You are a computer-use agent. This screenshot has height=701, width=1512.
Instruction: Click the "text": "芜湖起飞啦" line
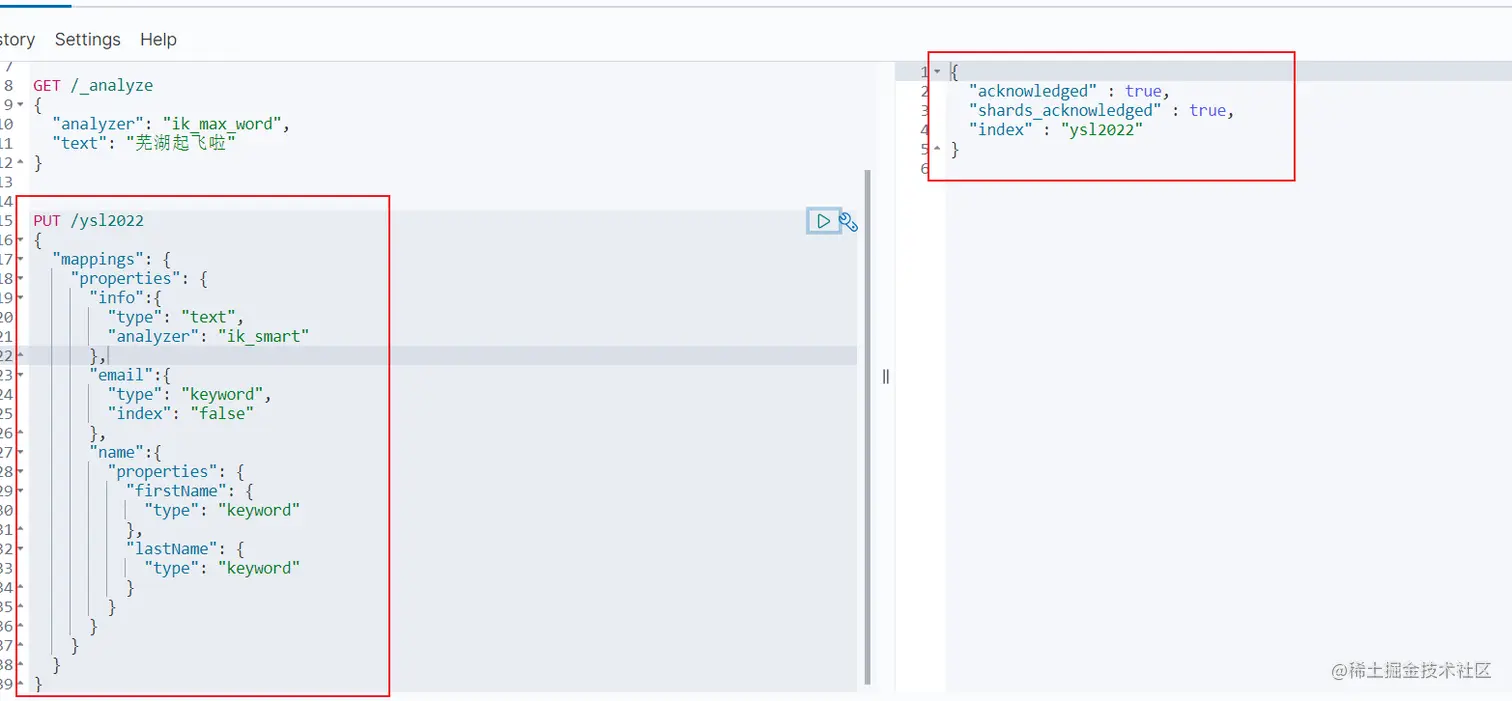point(144,143)
